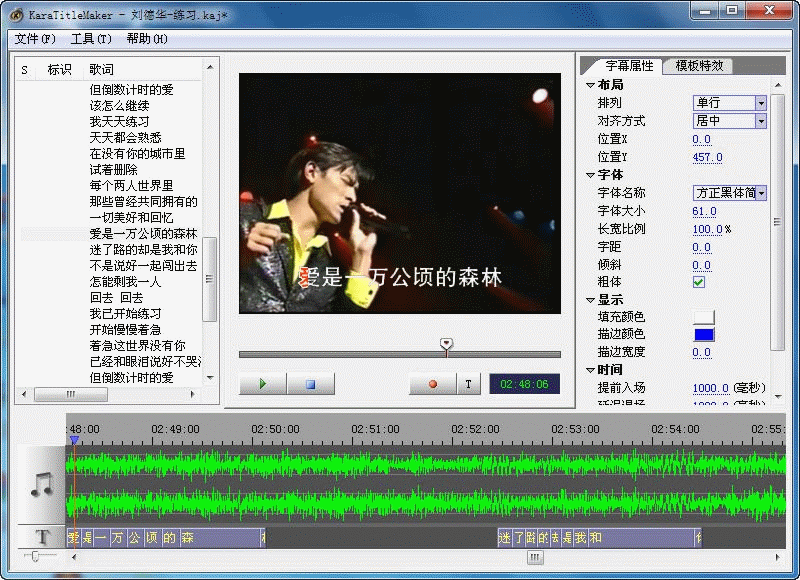Image resolution: width=800 pixels, height=580 pixels.
Task: Click the KaraTitleMaker app icon in title bar
Action: click(x=16, y=15)
